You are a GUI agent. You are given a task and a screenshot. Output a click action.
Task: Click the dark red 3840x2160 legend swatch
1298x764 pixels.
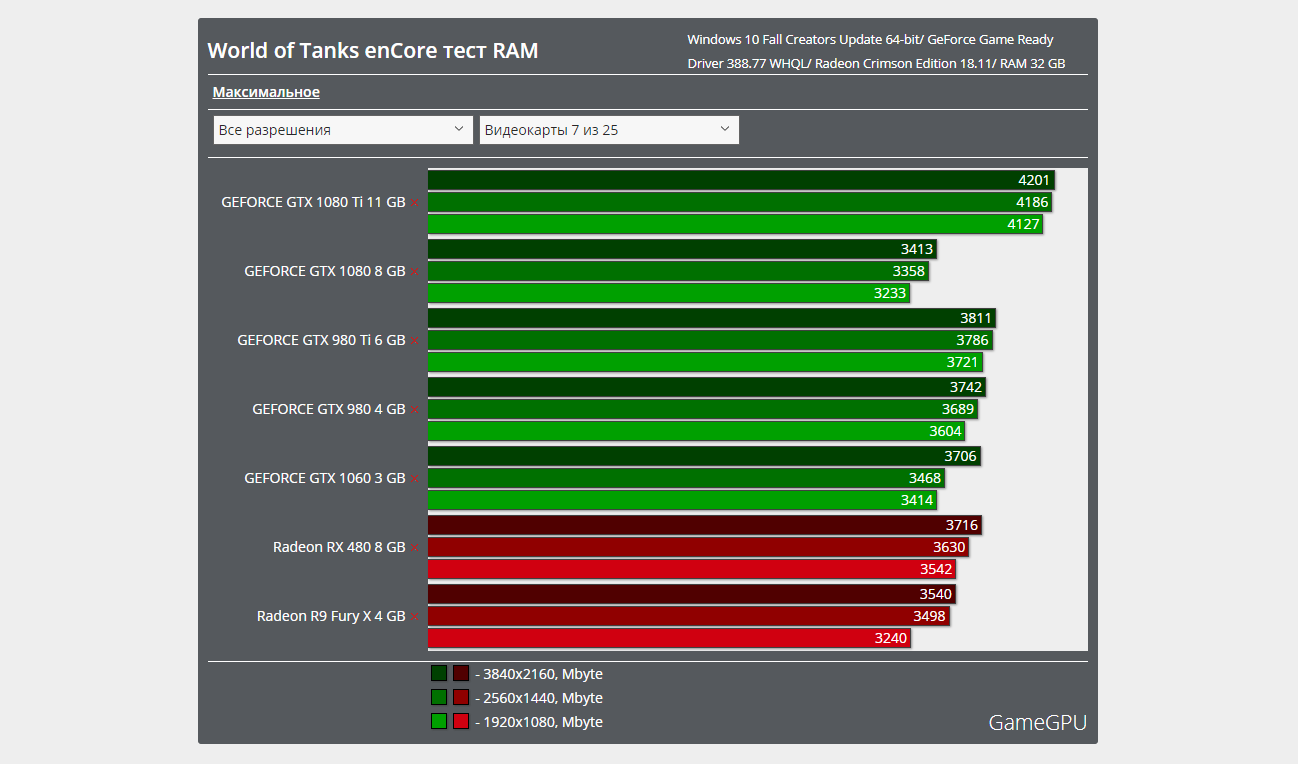461,673
